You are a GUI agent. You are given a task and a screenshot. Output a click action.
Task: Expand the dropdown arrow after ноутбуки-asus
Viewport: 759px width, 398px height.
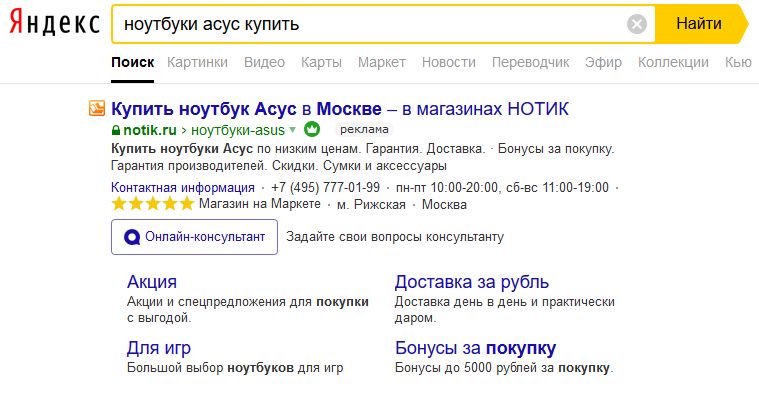[292, 130]
